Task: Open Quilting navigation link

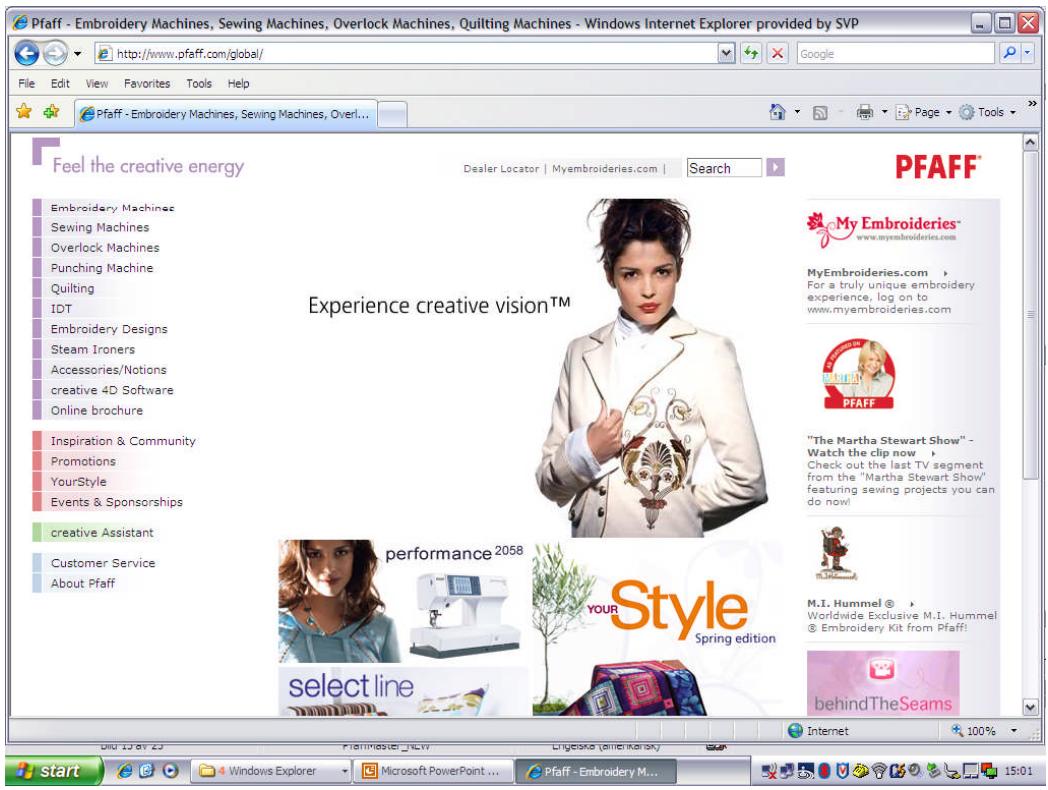Action: click(x=72, y=289)
